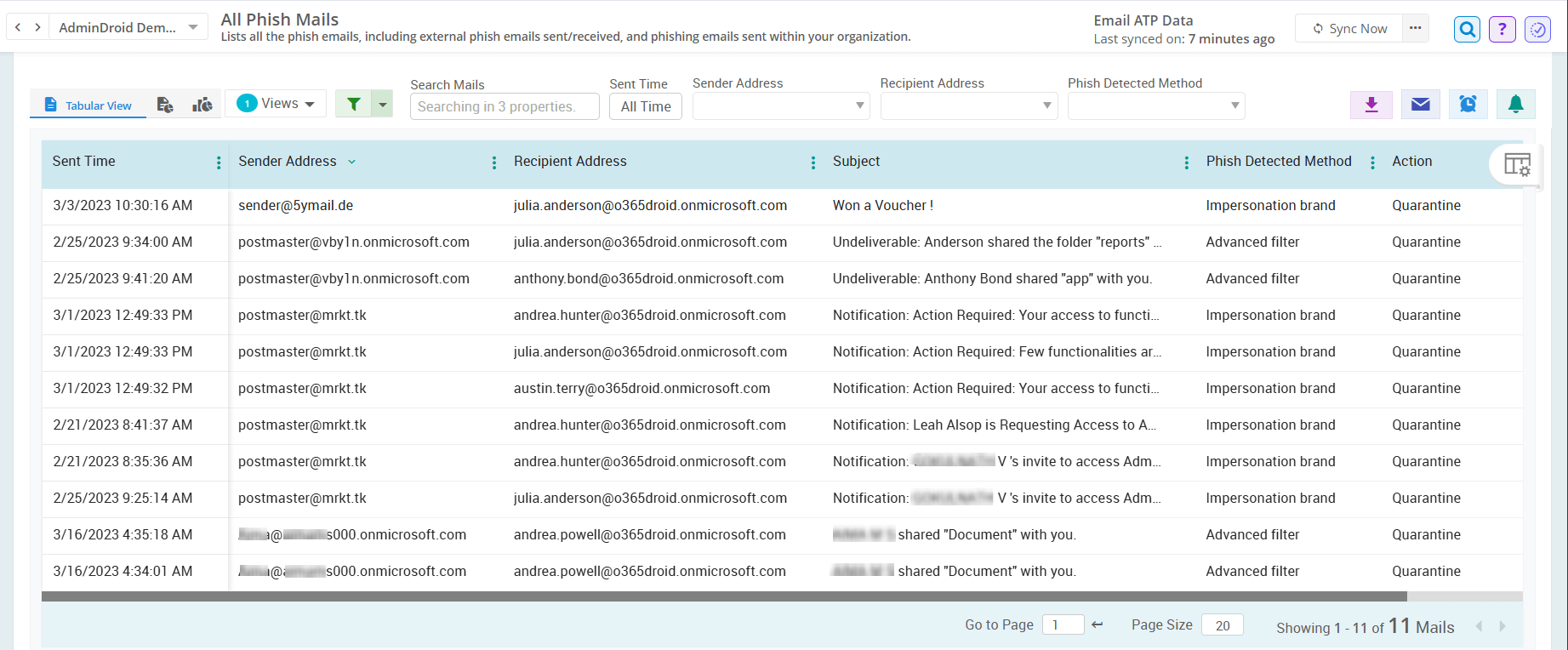Open the schedule alarm clock icon
Viewport: 1568px width, 650px height.
click(1468, 105)
